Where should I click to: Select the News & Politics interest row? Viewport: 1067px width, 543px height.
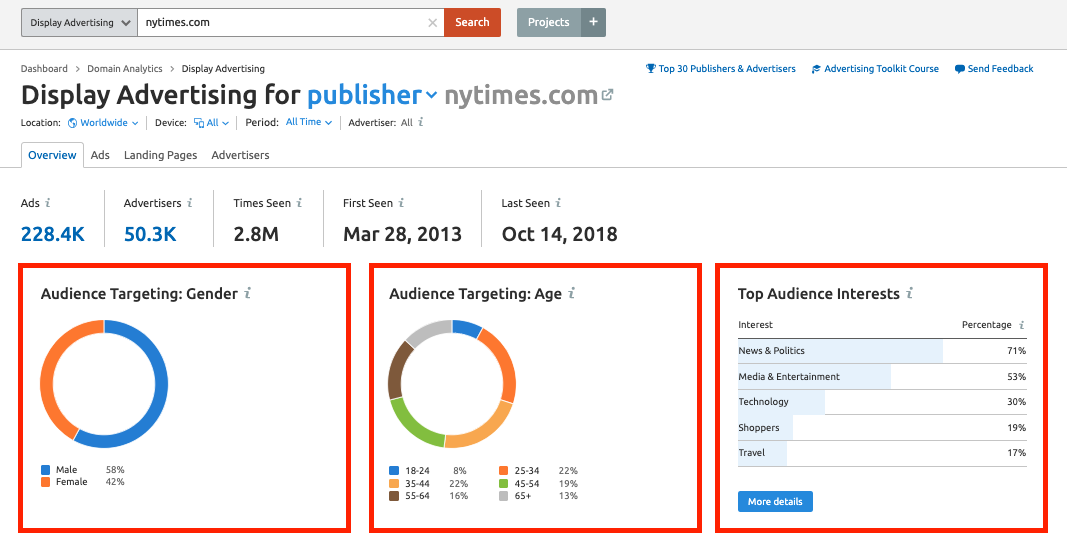pyautogui.click(x=882, y=351)
